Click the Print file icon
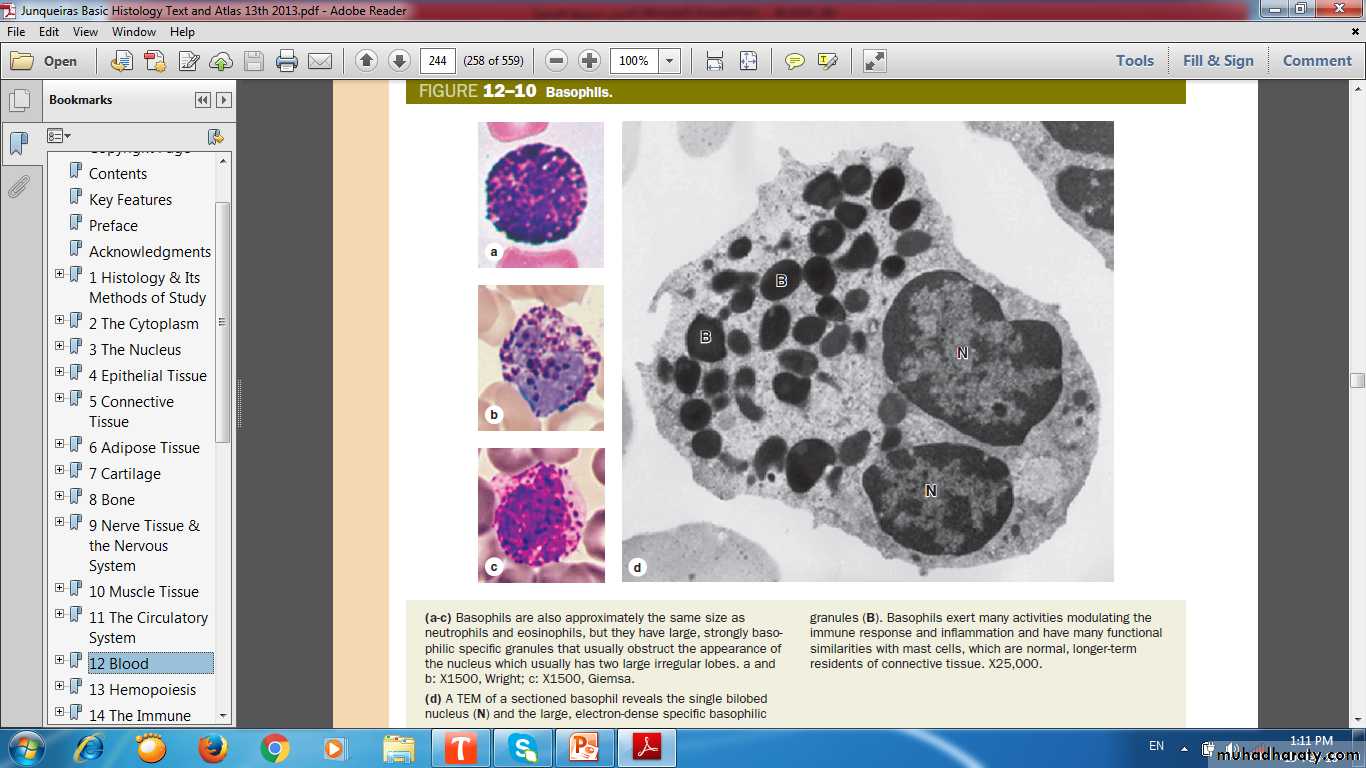Viewport: 1366px width, 768px height. (287, 61)
